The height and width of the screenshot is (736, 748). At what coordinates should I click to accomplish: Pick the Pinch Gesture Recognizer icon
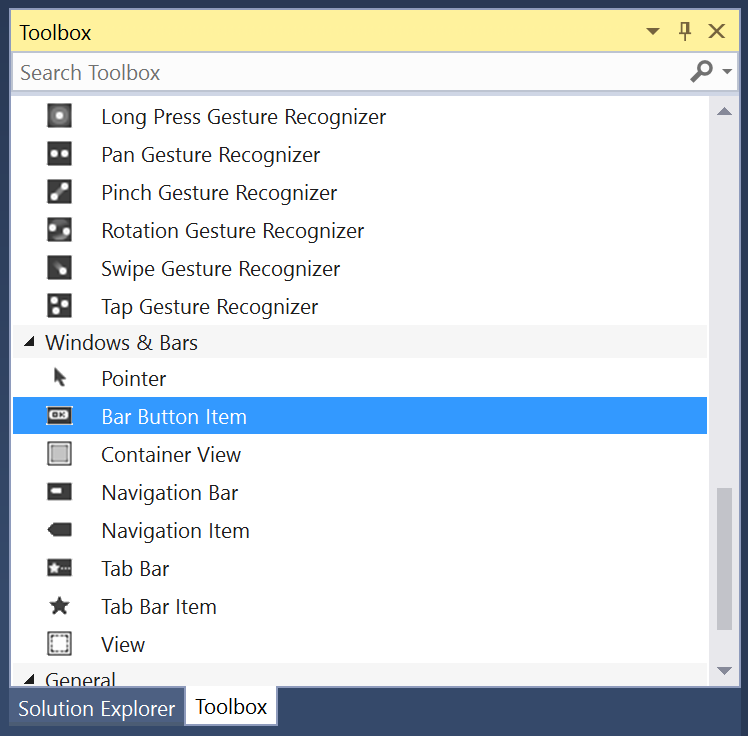[59, 192]
